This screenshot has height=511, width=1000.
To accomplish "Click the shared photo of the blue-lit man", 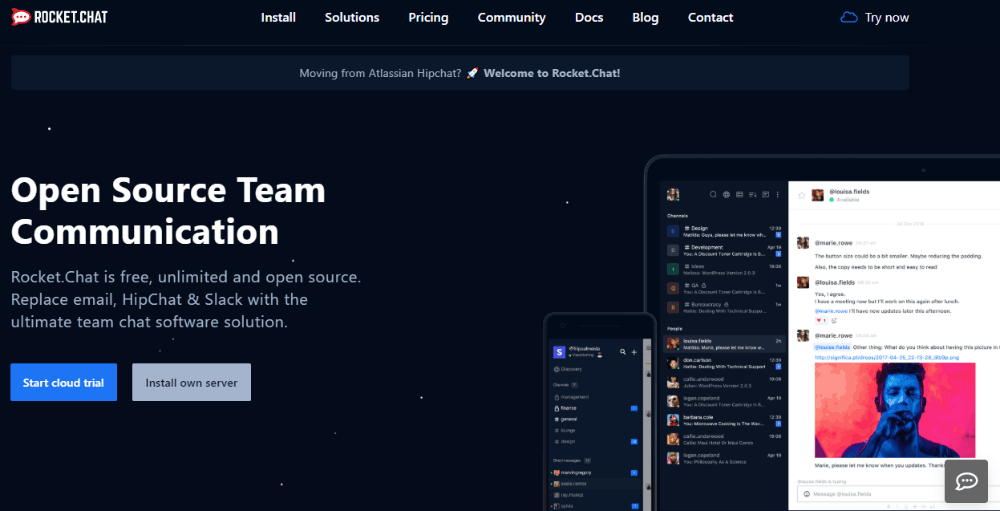I will [895, 410].
